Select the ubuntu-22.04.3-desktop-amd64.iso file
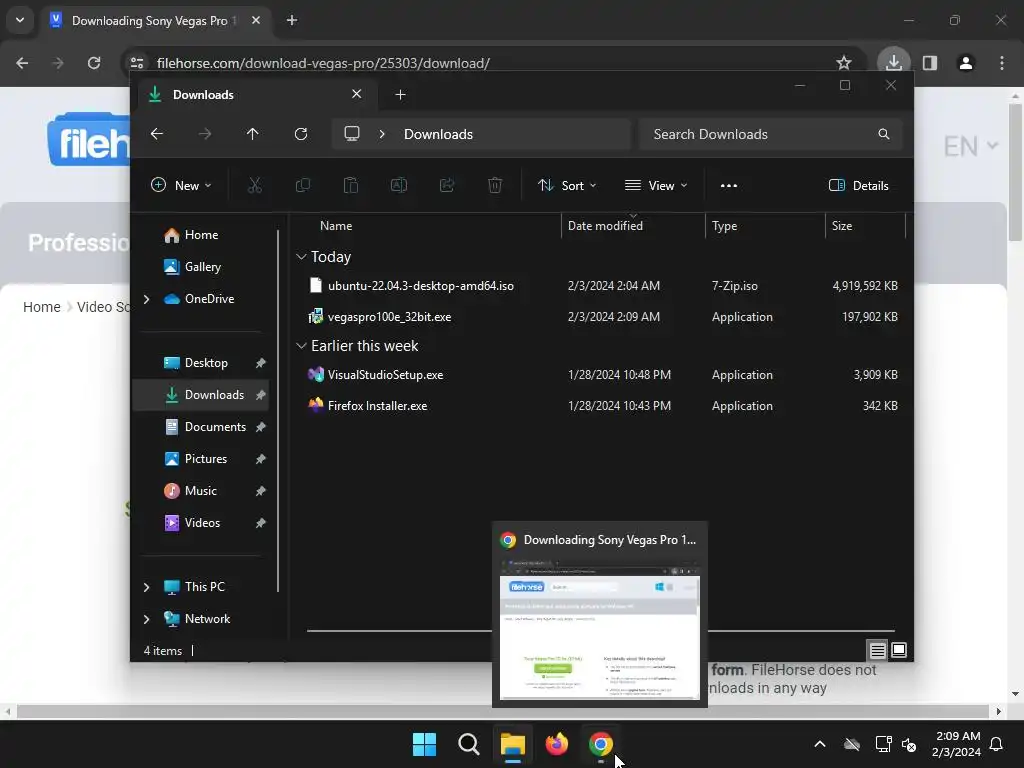Screen dimensions: 1024x768 click(421, 286)
